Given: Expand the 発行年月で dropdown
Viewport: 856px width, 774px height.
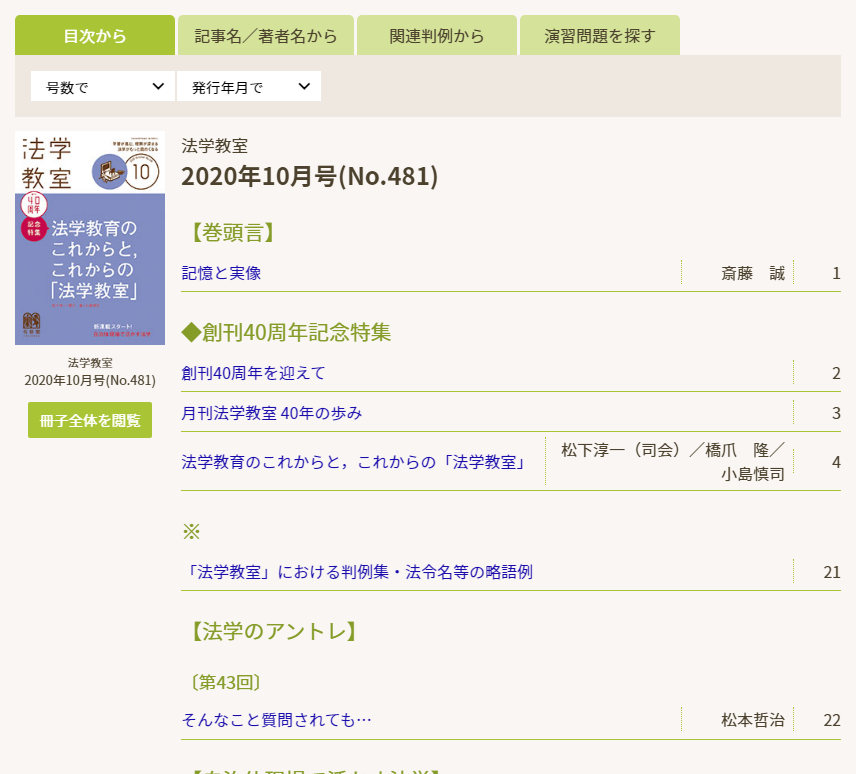Looking at the screenshot, I should (249, 86).
